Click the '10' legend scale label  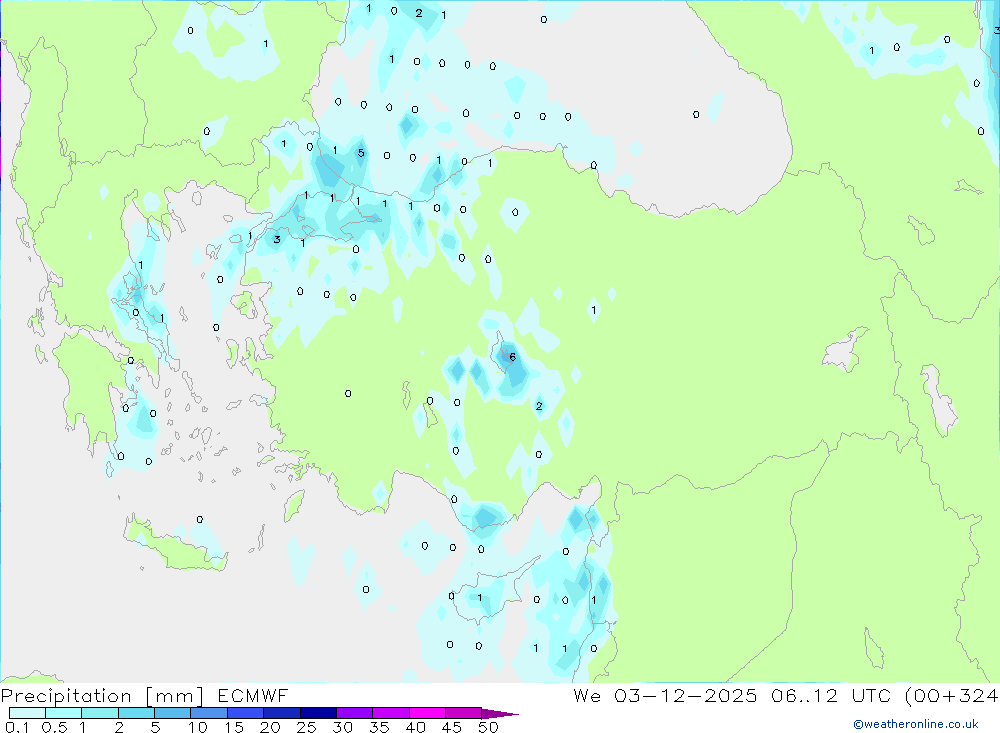[x=198, y=727]
